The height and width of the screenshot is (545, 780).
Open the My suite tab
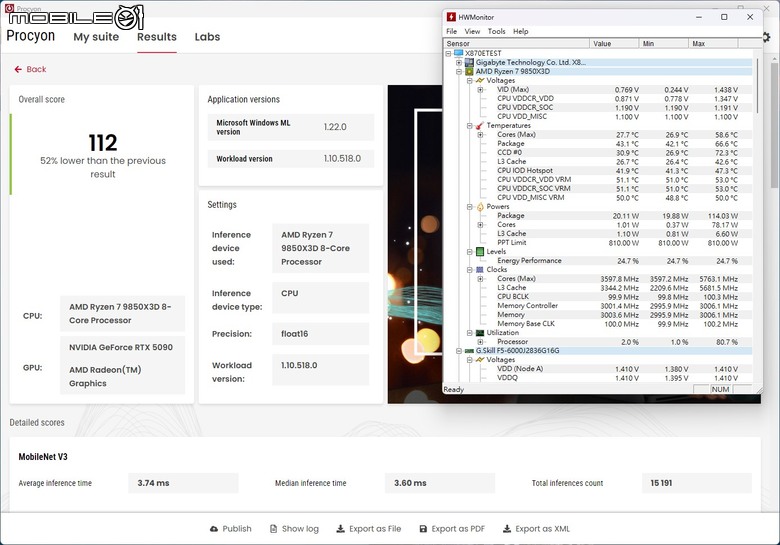[x=96, y=37]
